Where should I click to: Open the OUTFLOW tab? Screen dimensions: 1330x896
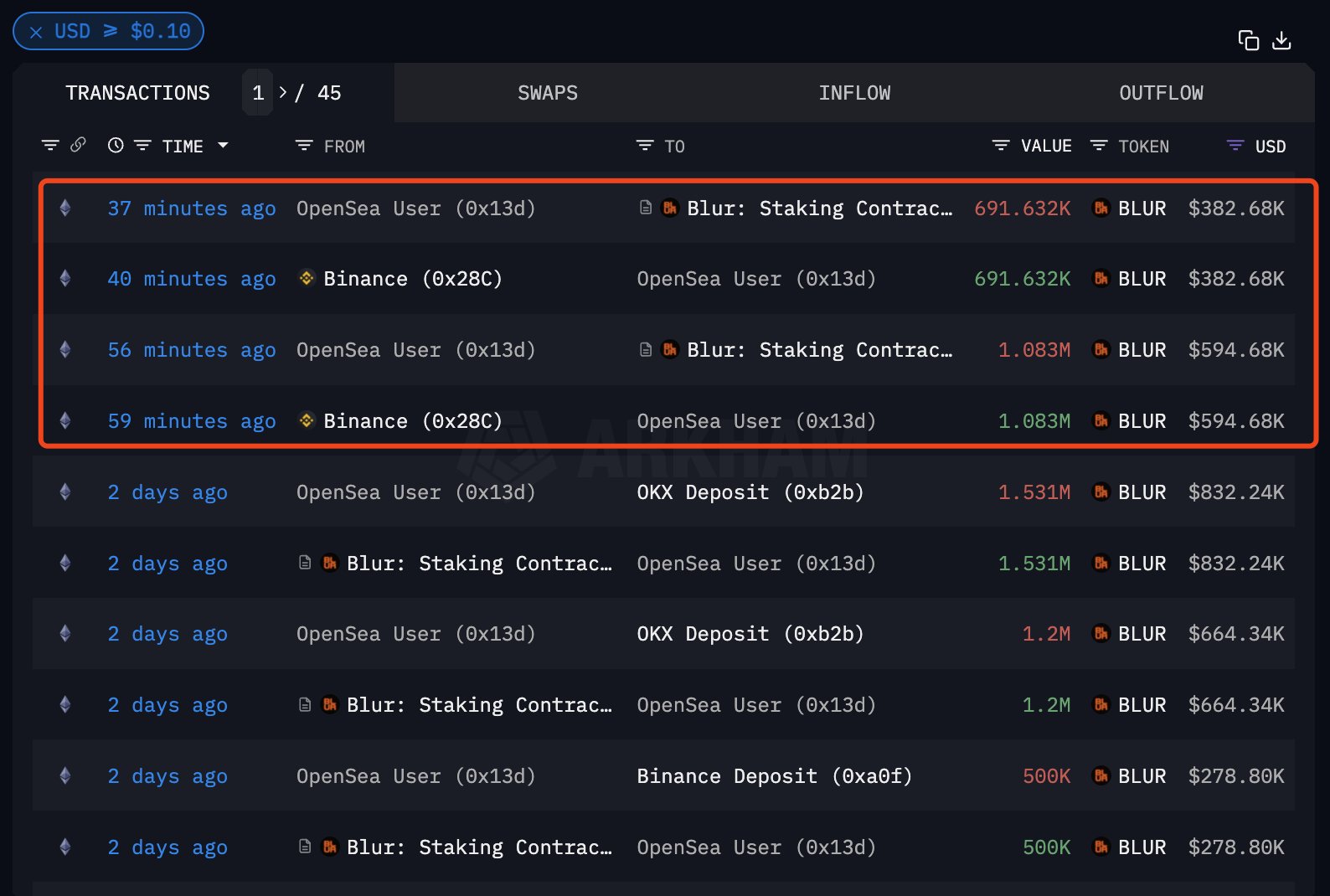[x=1161, y=93]
